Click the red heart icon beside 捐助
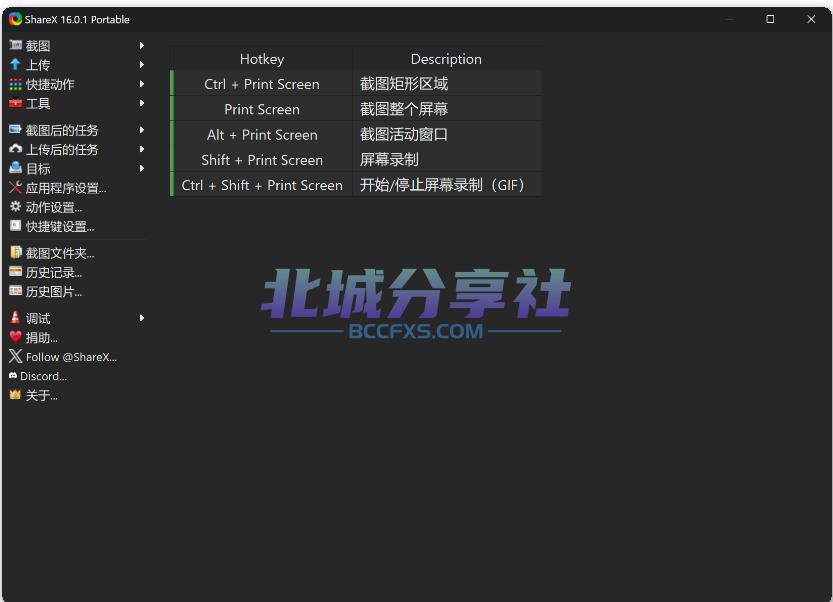This screenshot has width=833, height=602. pyautogui.click(x=15, y=337)
